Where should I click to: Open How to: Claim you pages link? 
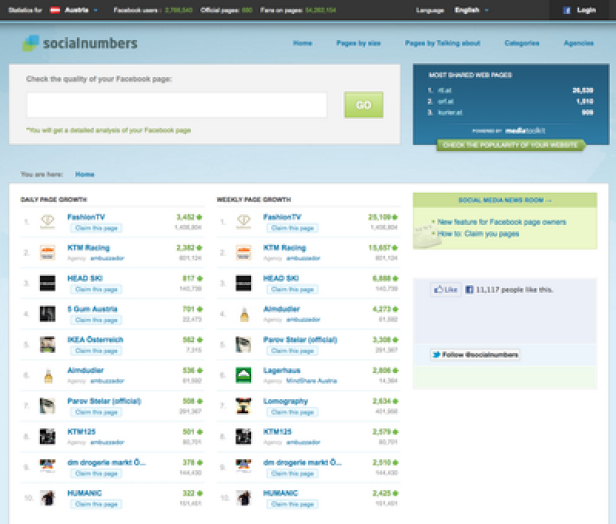(x=478, y=234)
